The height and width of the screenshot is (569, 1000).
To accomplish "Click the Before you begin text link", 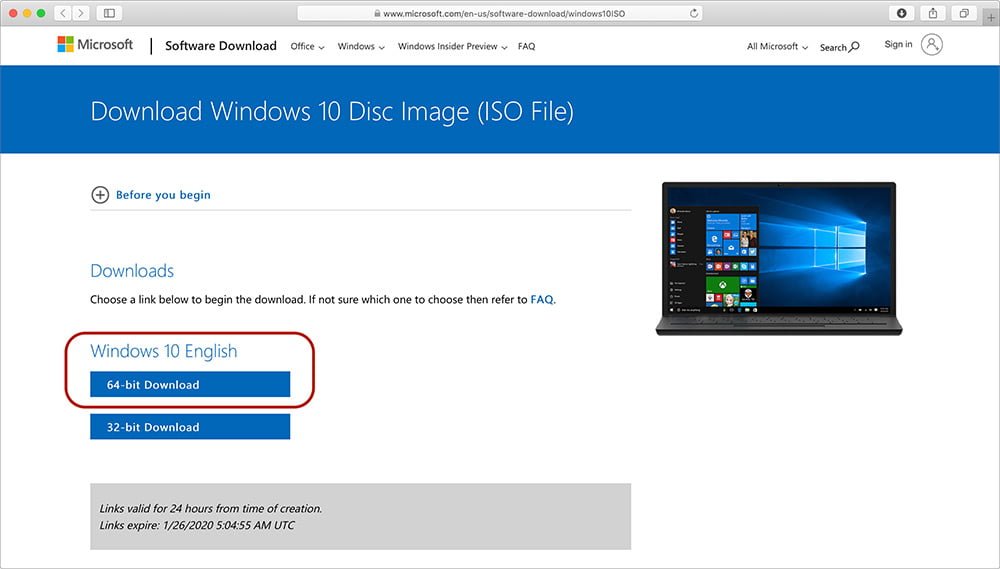I will (x=163, y=195).
